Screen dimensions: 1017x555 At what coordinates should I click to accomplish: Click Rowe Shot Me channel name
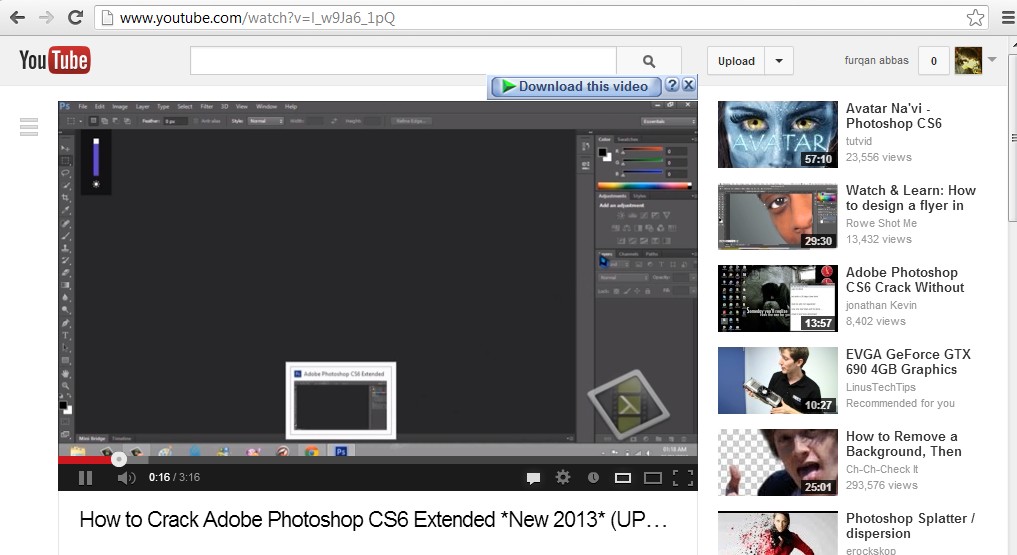881,223
